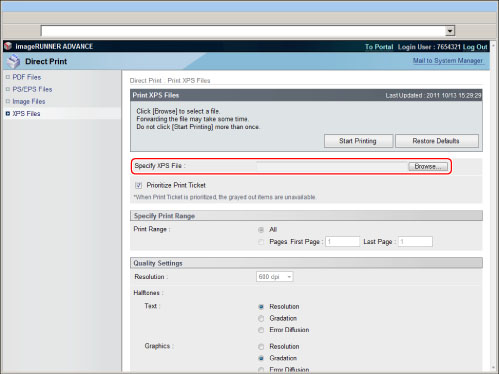Click the Log Out link

(x=475, y=47)
